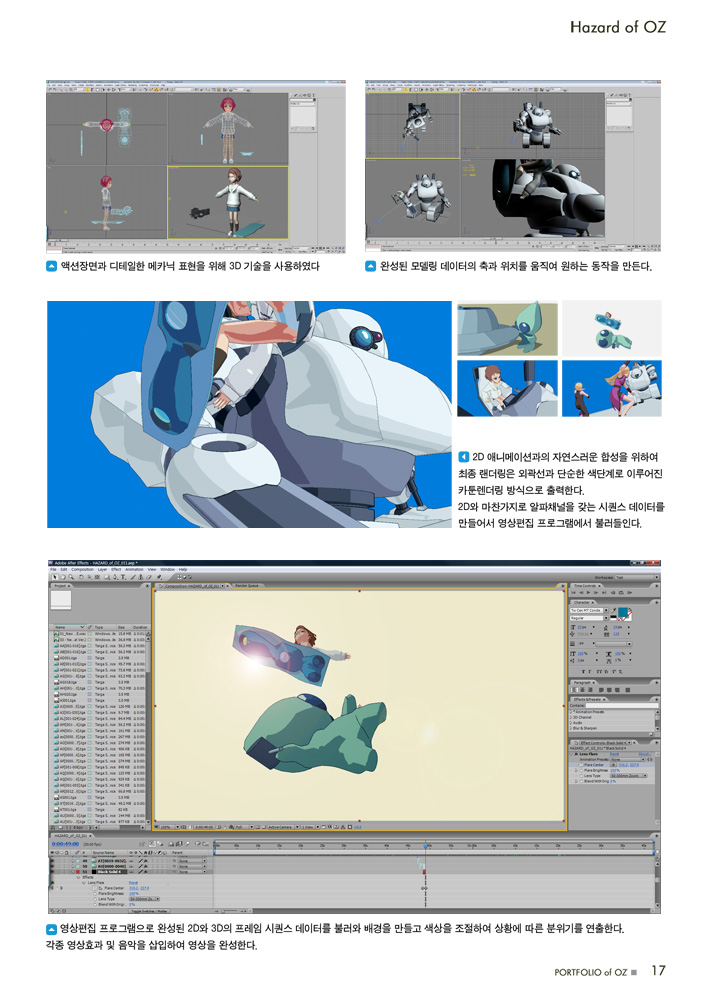Left-align text in Paragraph panel
Screen dimensions: 704x1000
coord(575,690)
